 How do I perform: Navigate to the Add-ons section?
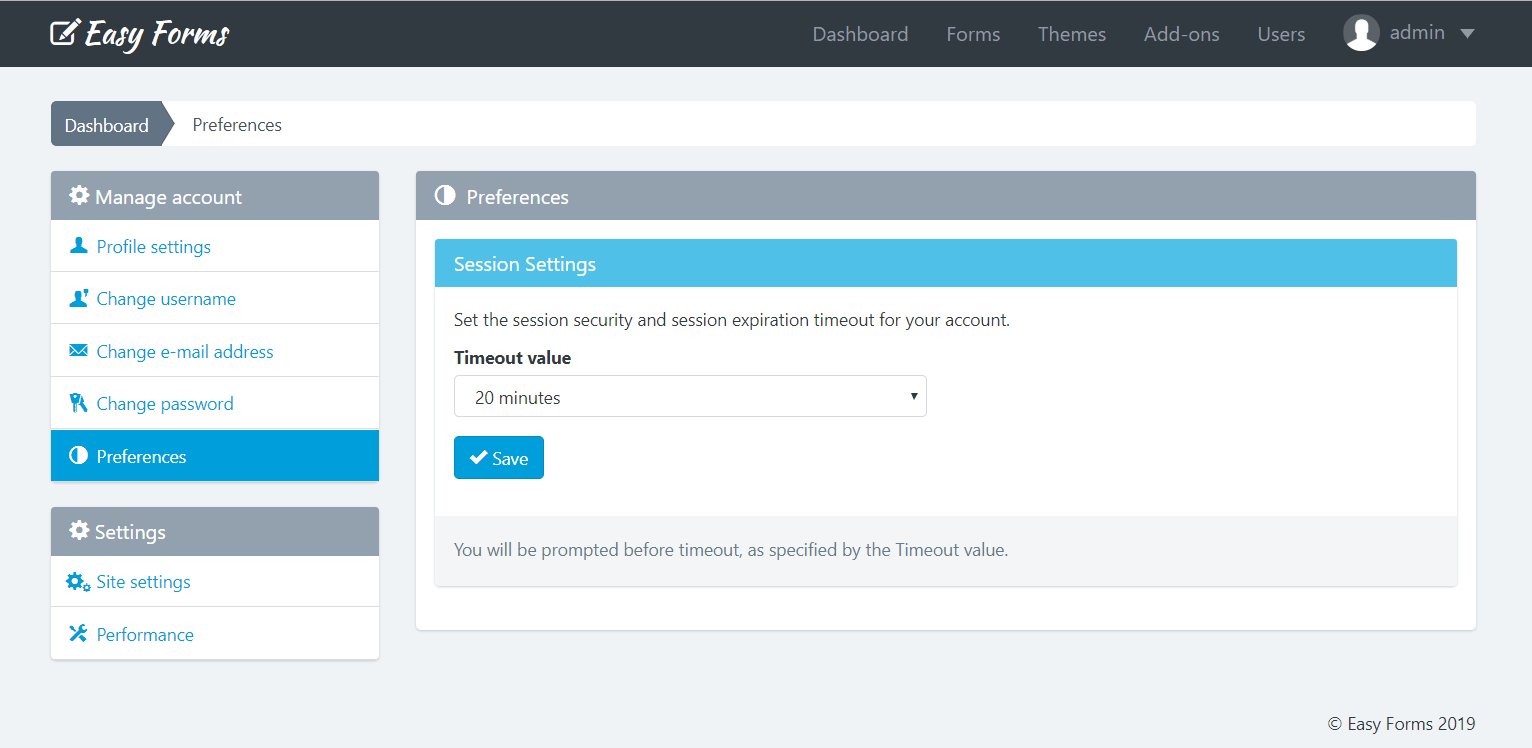pos(1181,33)
